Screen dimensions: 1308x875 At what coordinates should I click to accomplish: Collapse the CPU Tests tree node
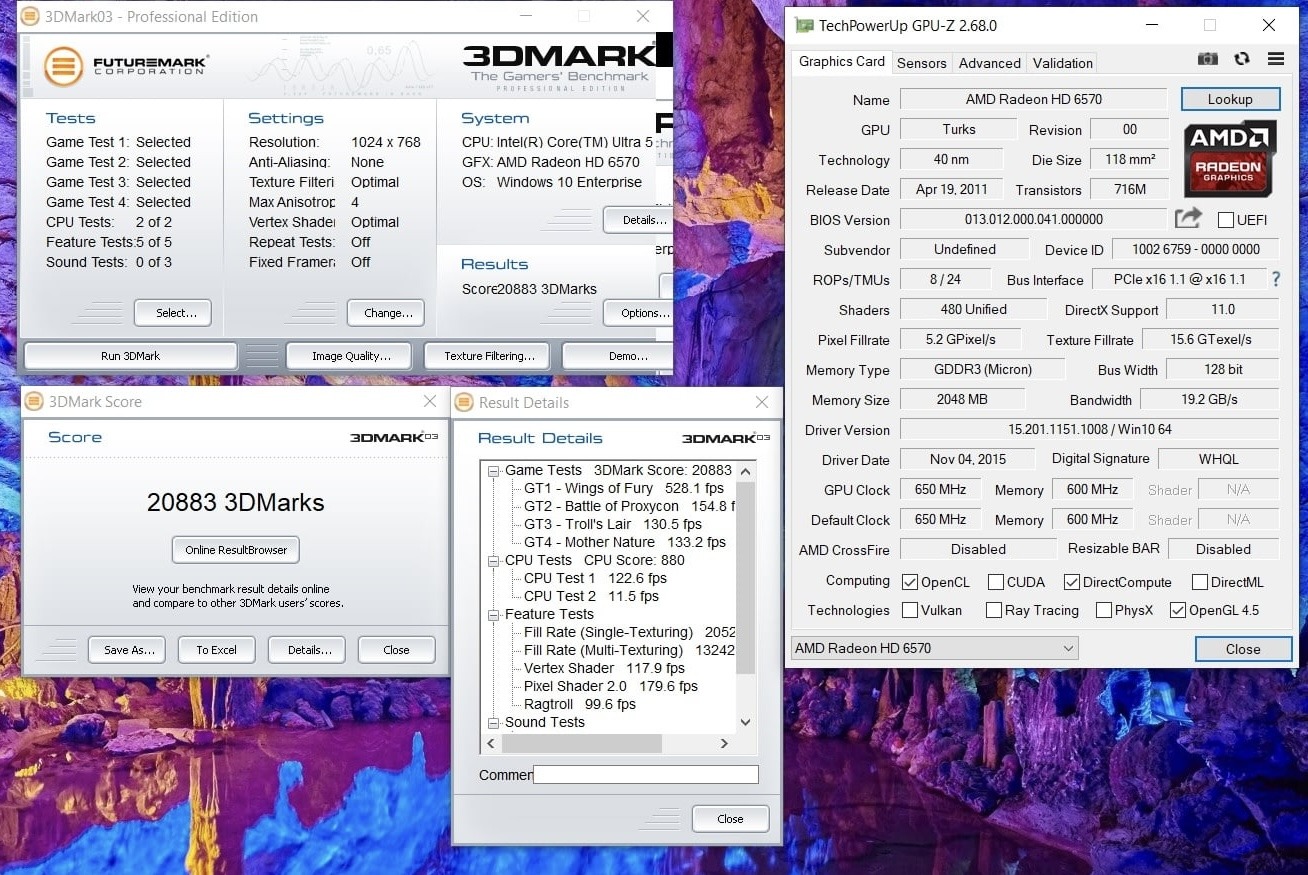pos(494,560)
